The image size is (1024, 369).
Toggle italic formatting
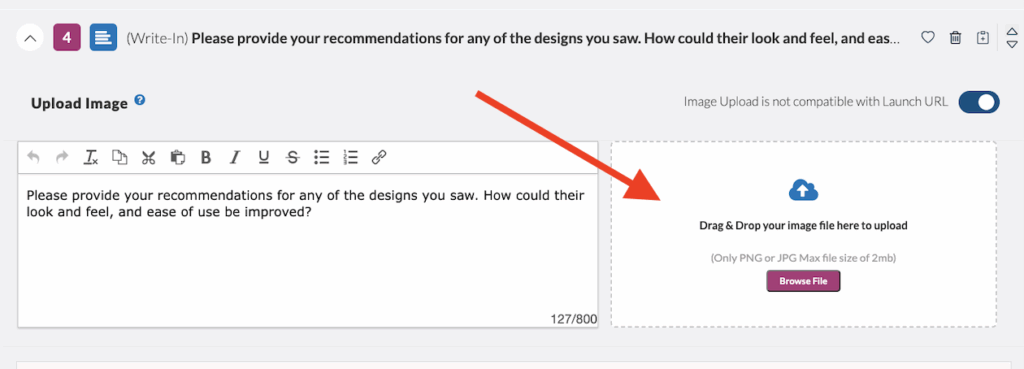tap(234, 157)
